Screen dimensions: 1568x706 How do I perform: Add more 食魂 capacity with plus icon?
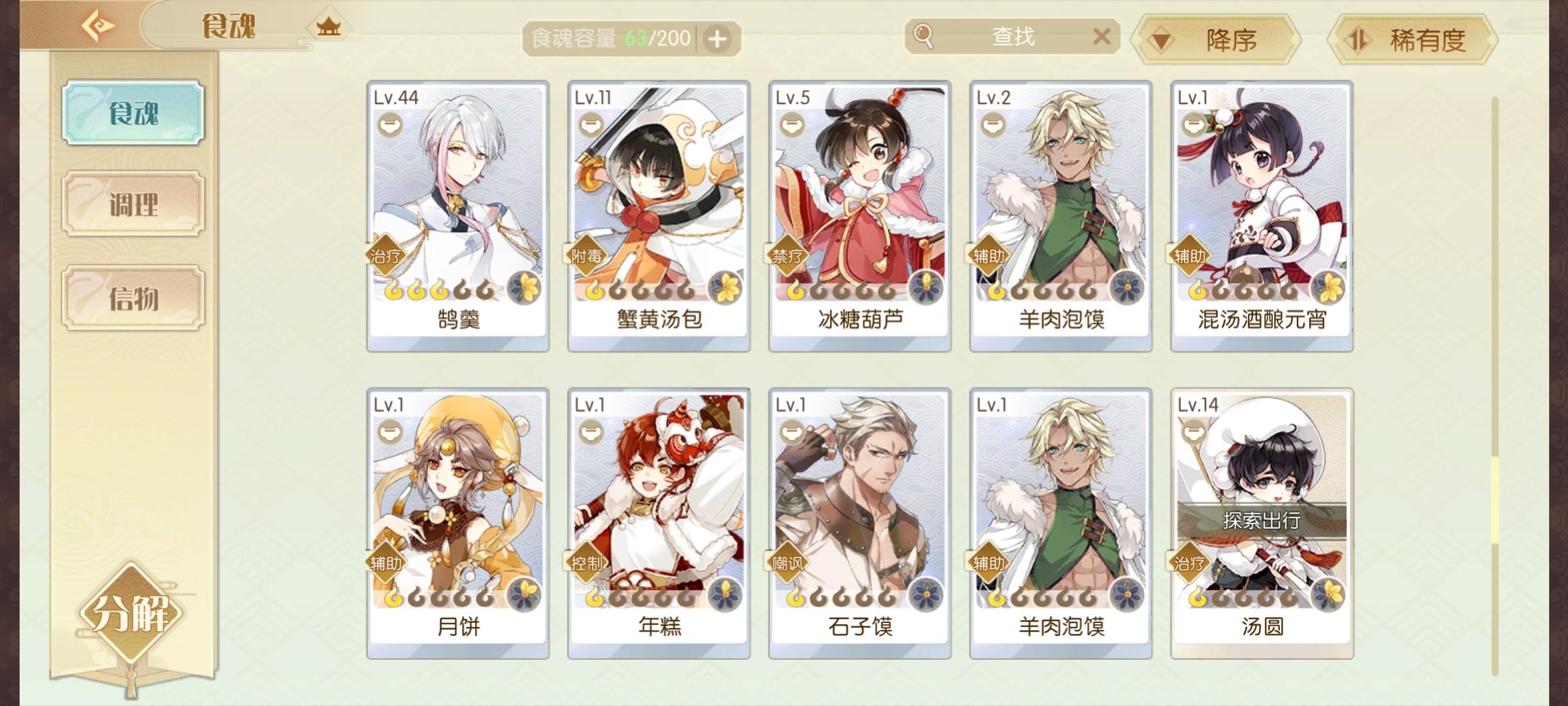(717, 39)
